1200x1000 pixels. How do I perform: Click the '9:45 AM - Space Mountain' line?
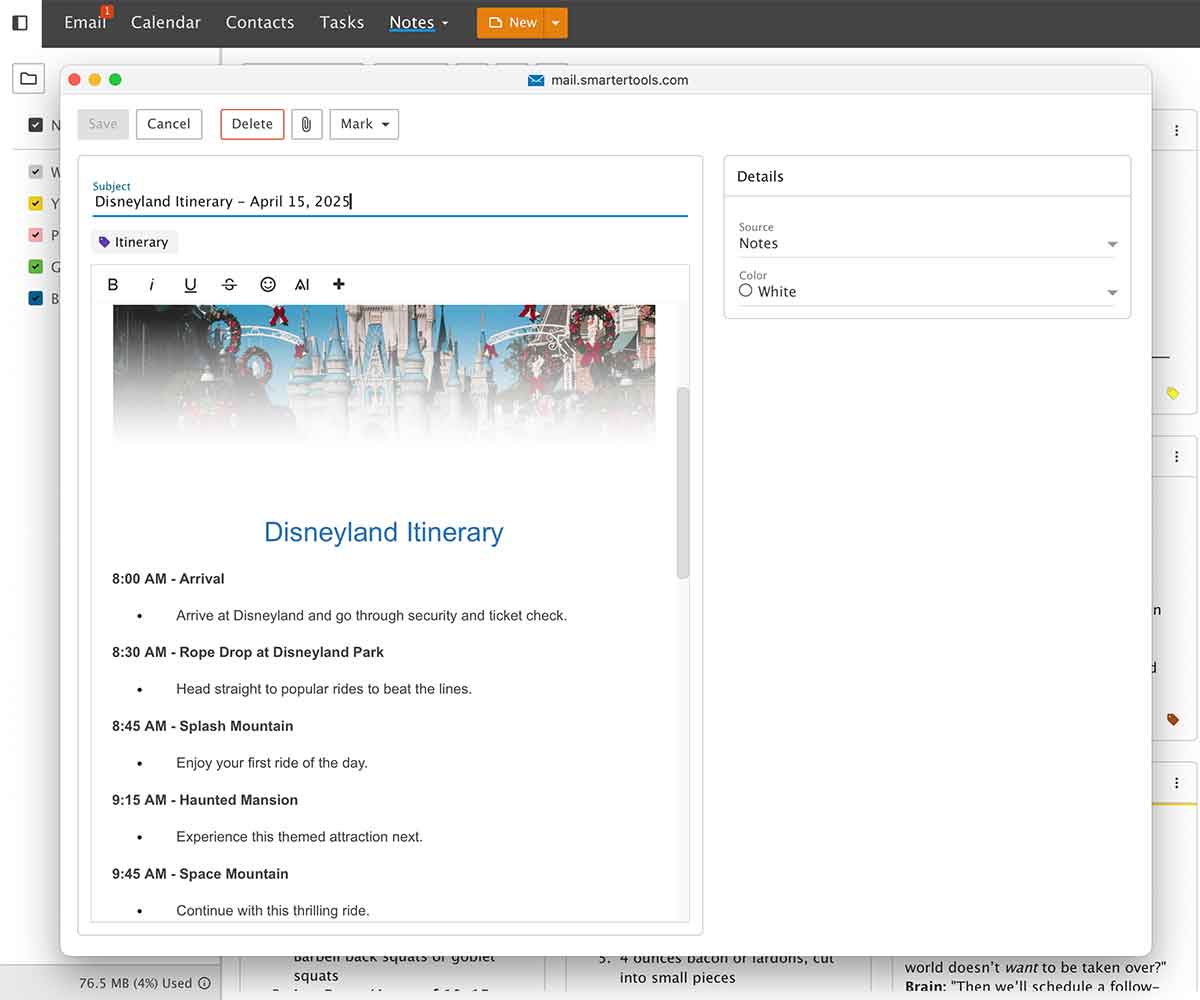click(200, 874)
